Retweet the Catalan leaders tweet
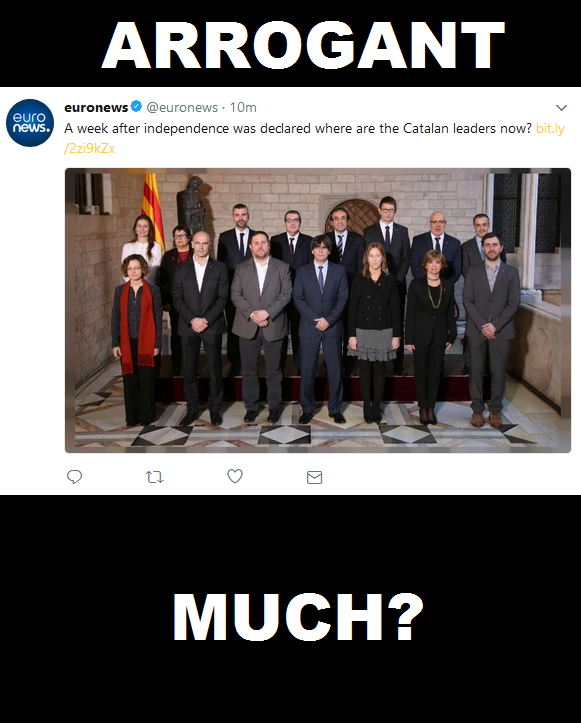Viewport: 581px width, 723px height. click(154, 477)
